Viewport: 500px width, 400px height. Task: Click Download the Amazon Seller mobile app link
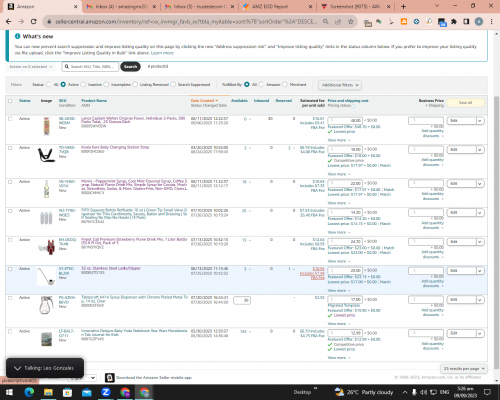point(154,378)
